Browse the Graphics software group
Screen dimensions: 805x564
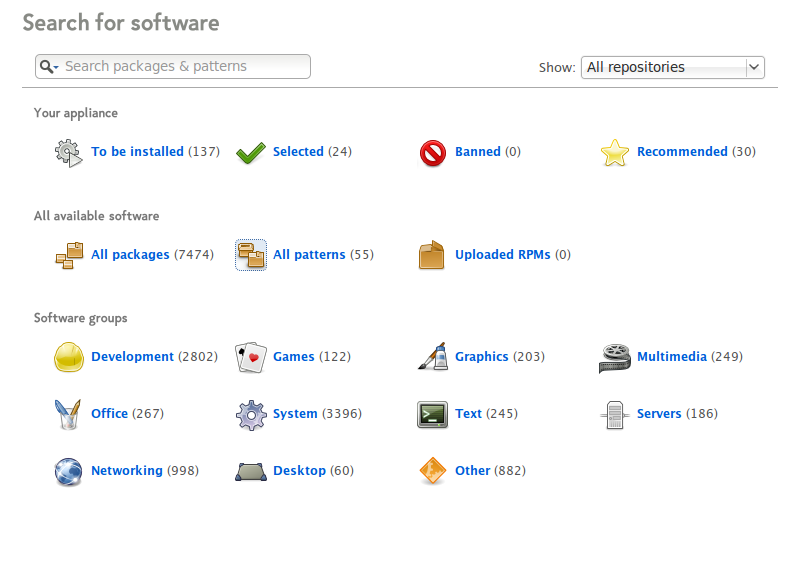tap(482, 357)
